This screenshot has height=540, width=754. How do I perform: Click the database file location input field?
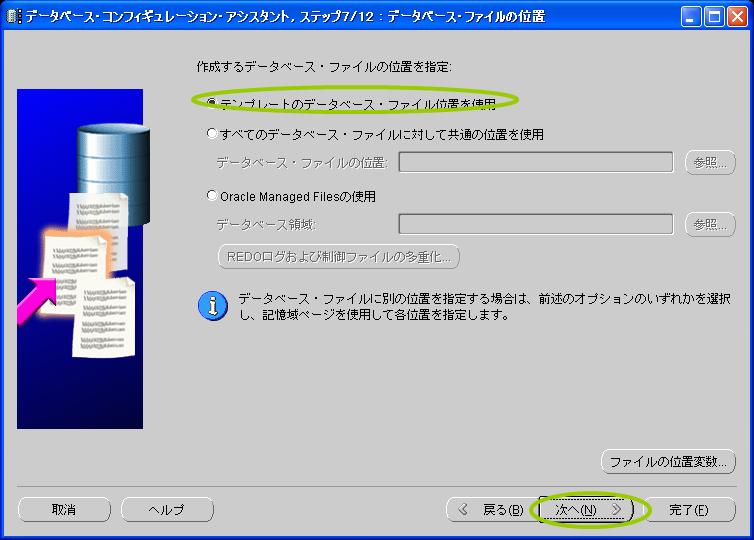click(536, 162)
